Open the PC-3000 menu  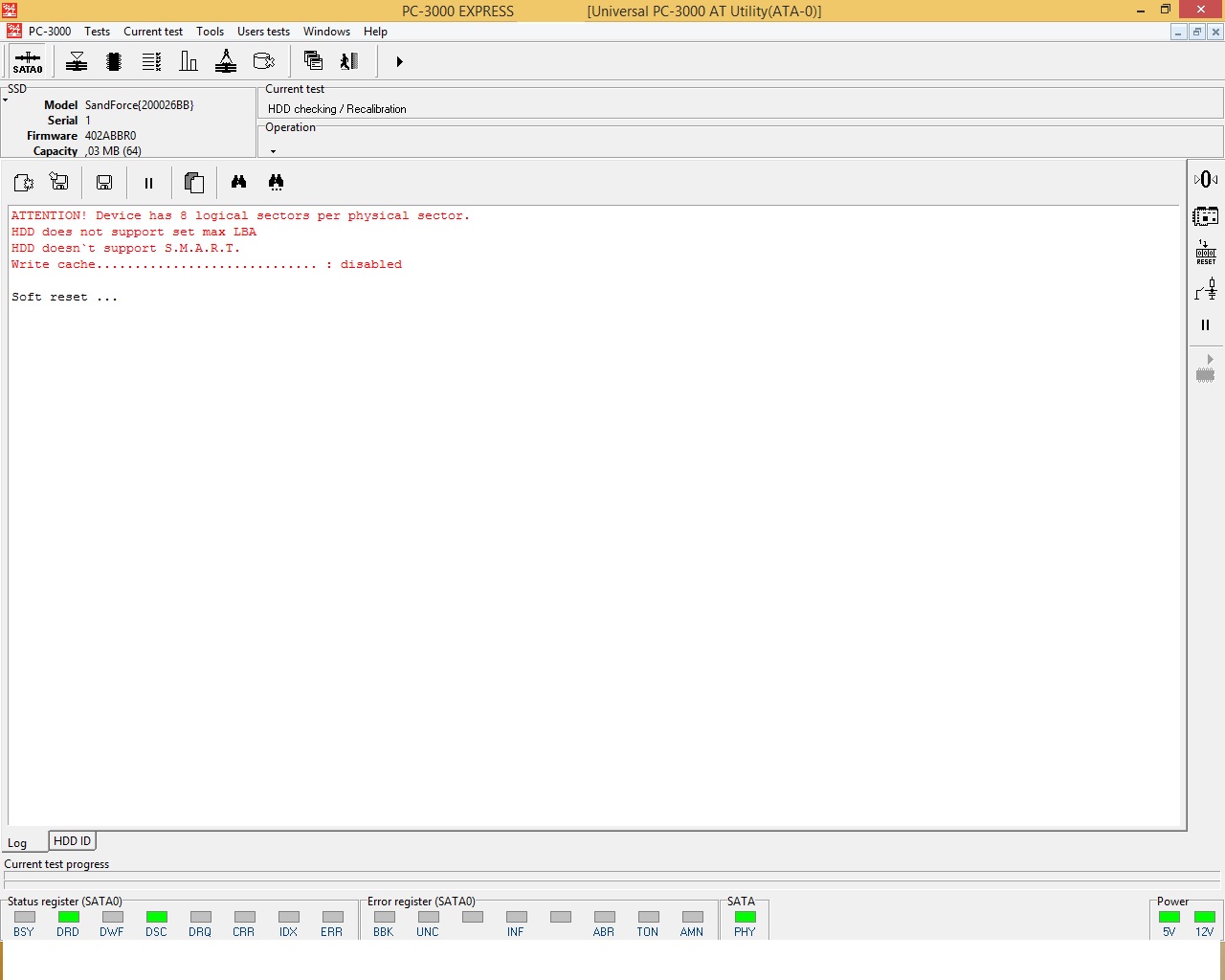pyautogui.click(x=50, y=32)
